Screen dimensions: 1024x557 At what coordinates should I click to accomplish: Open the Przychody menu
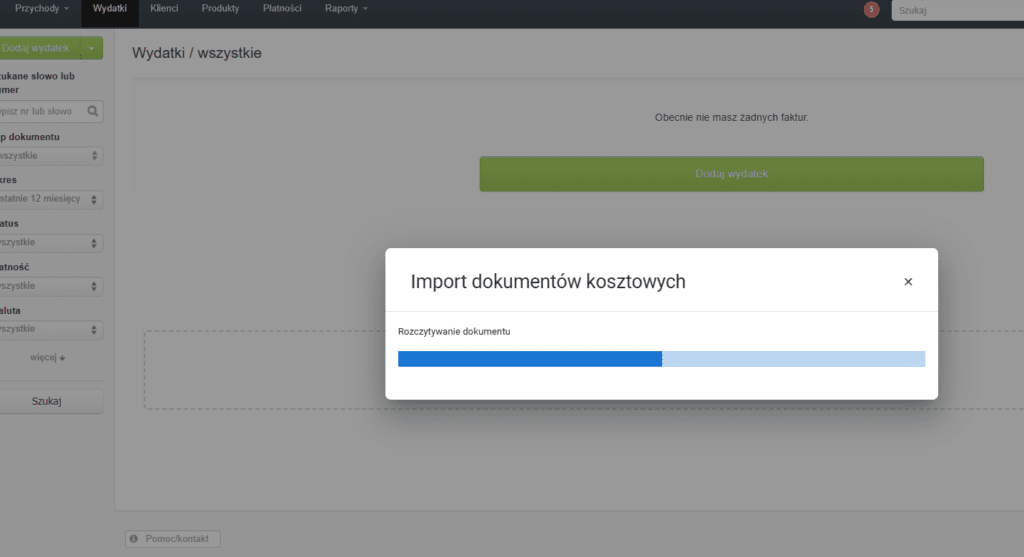pyautogui.click(x=41, y=9)
